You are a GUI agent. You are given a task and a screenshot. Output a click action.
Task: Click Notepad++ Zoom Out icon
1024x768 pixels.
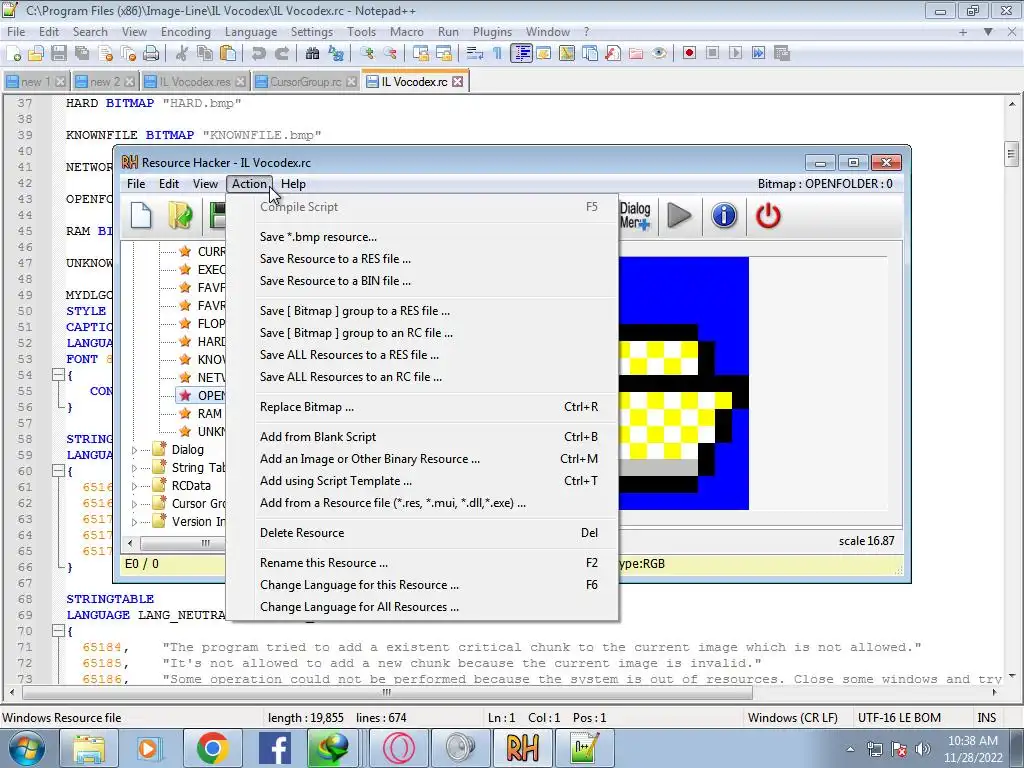coord(390,54)
